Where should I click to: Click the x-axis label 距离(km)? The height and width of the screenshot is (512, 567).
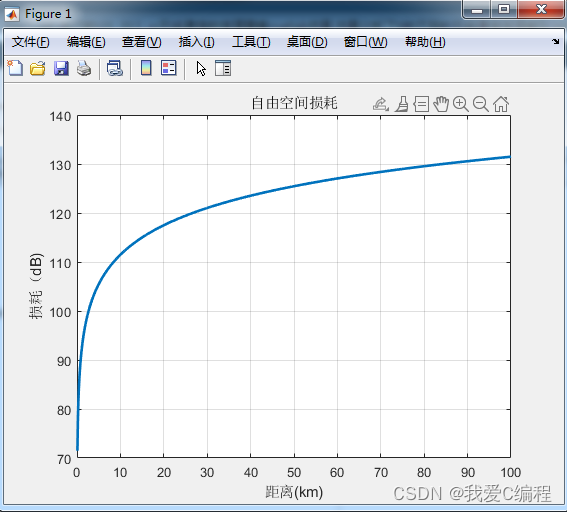coord(294,492)
